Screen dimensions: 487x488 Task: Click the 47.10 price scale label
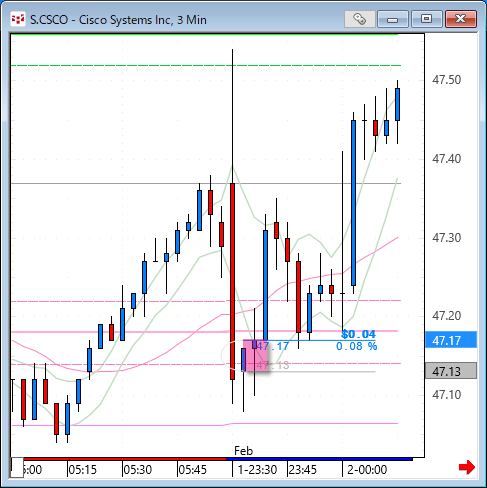446,395
